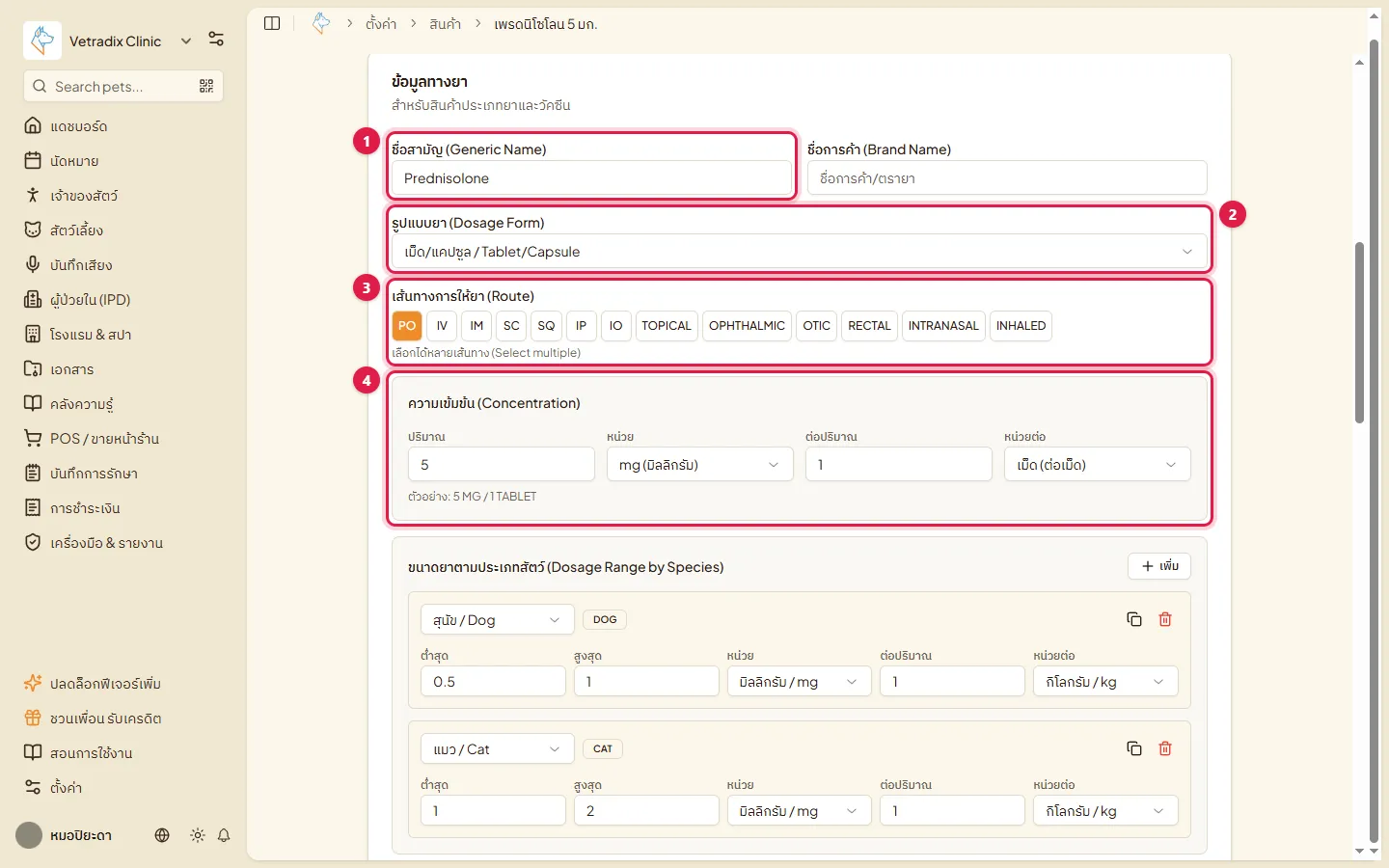Delete the Dog dosage row
This screenshot has width=1389, height=868.
coord(1165,619)
